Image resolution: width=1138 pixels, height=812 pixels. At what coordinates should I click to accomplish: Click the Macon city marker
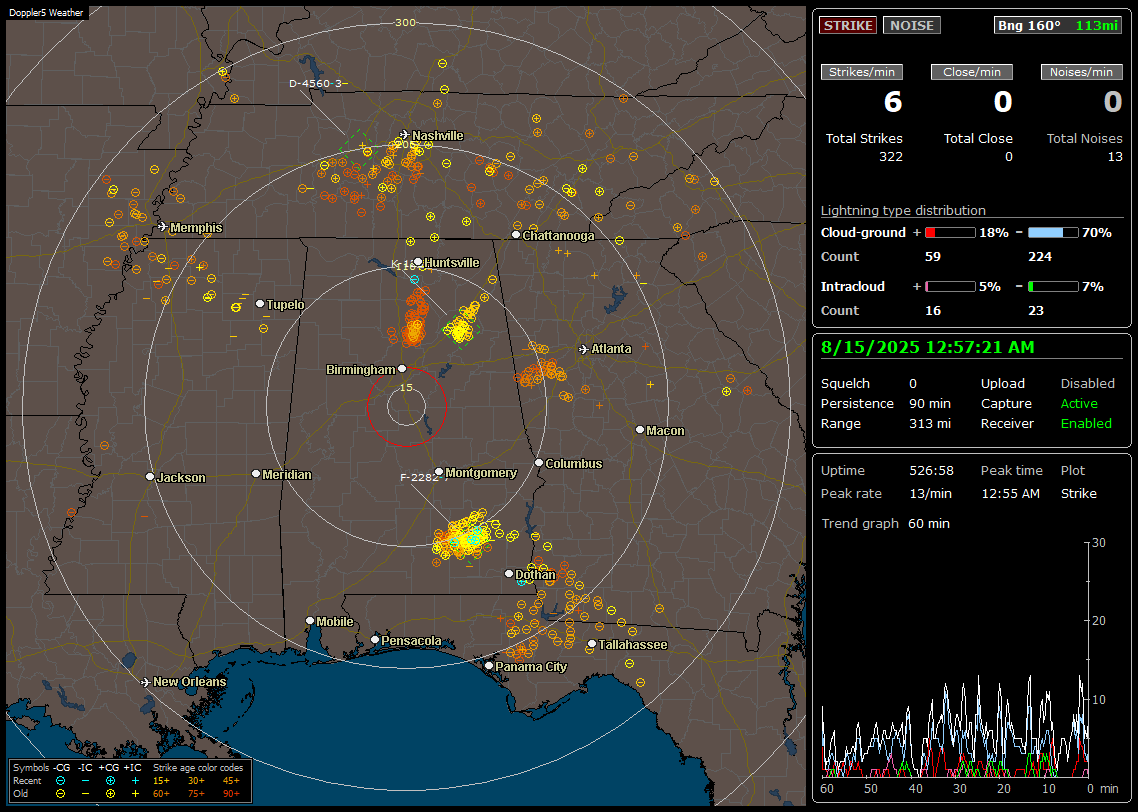click(639, 430)
